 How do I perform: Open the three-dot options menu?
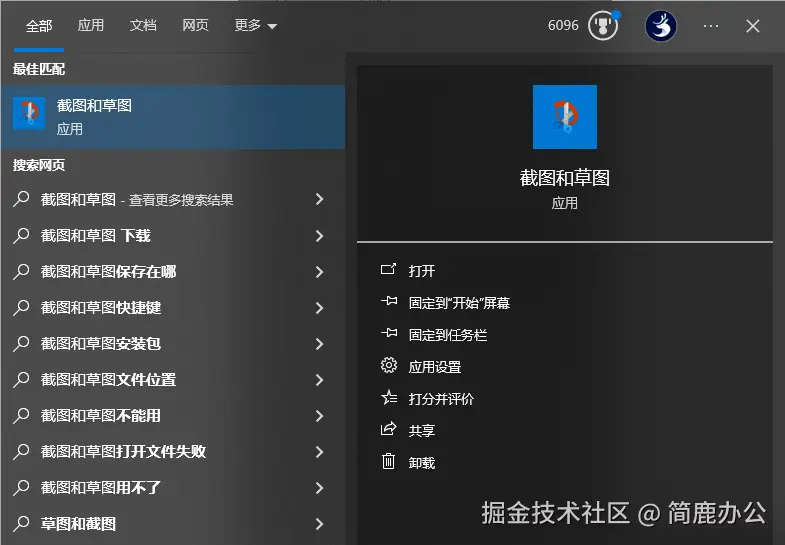[x=710, y=26]
